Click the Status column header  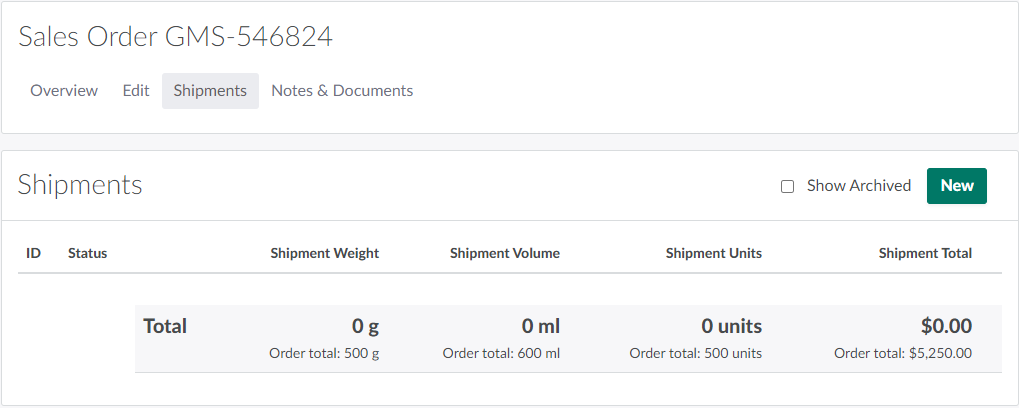click(x=87, y=253)
